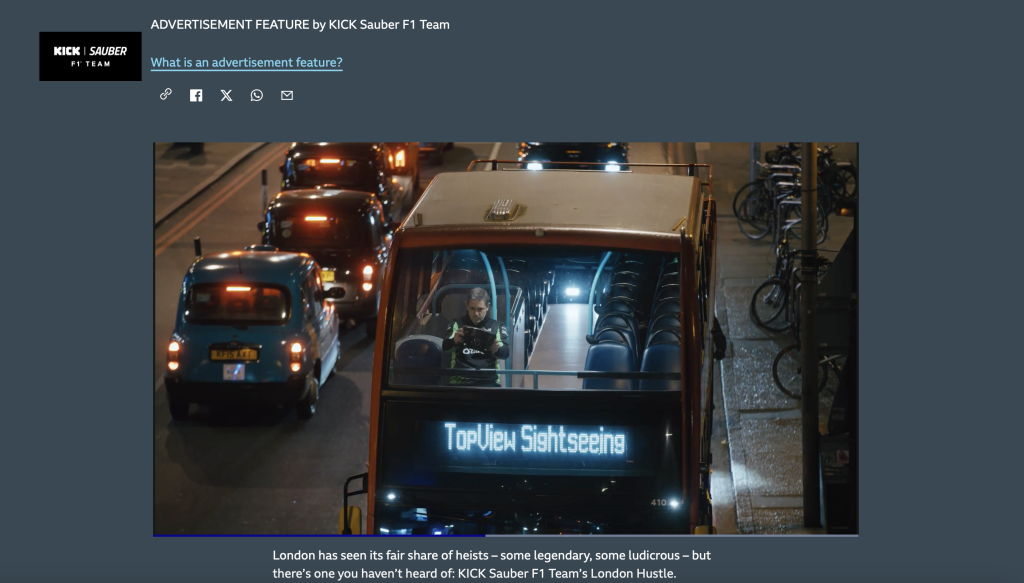Click the played blue portion of progress bar
Screen dimensions: 1024x583
click(318, 535)
